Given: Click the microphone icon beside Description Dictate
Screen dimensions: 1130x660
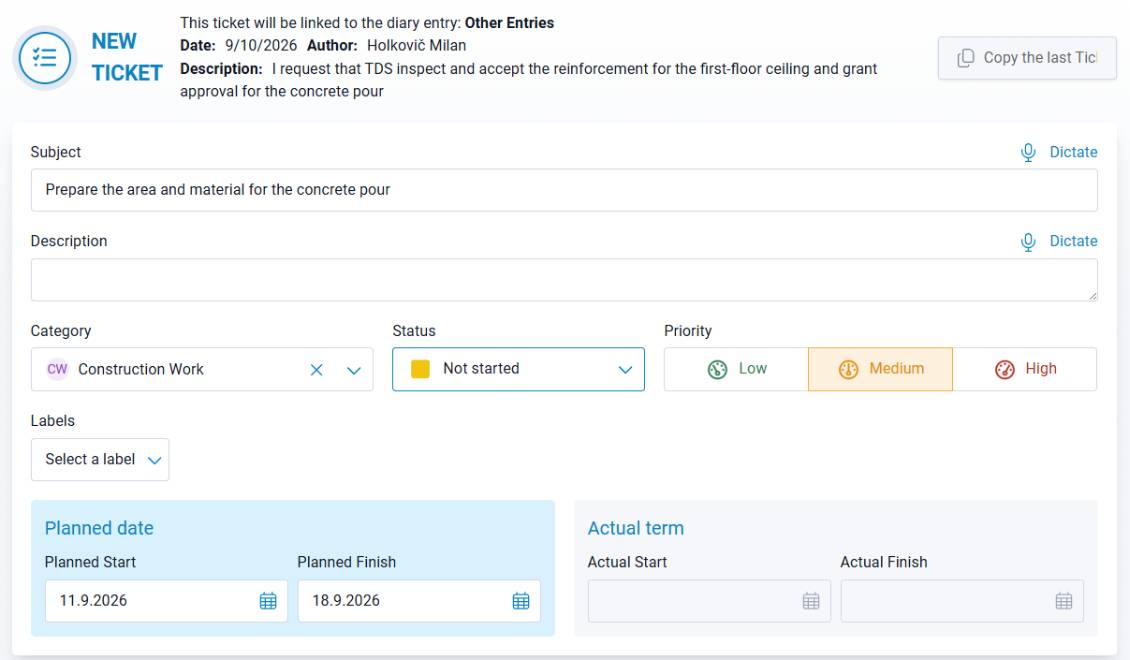Looking at the screenshot, I should point(1028,241).
